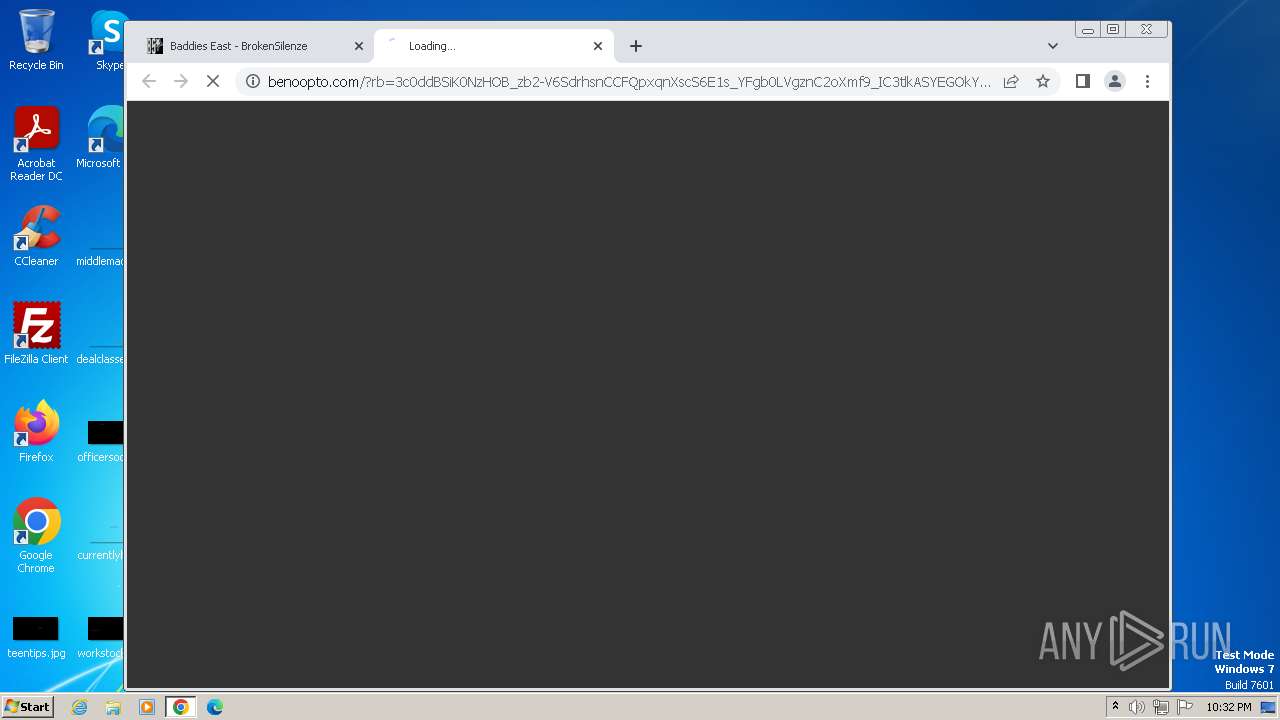Go back to previous page

coord(149,81)
